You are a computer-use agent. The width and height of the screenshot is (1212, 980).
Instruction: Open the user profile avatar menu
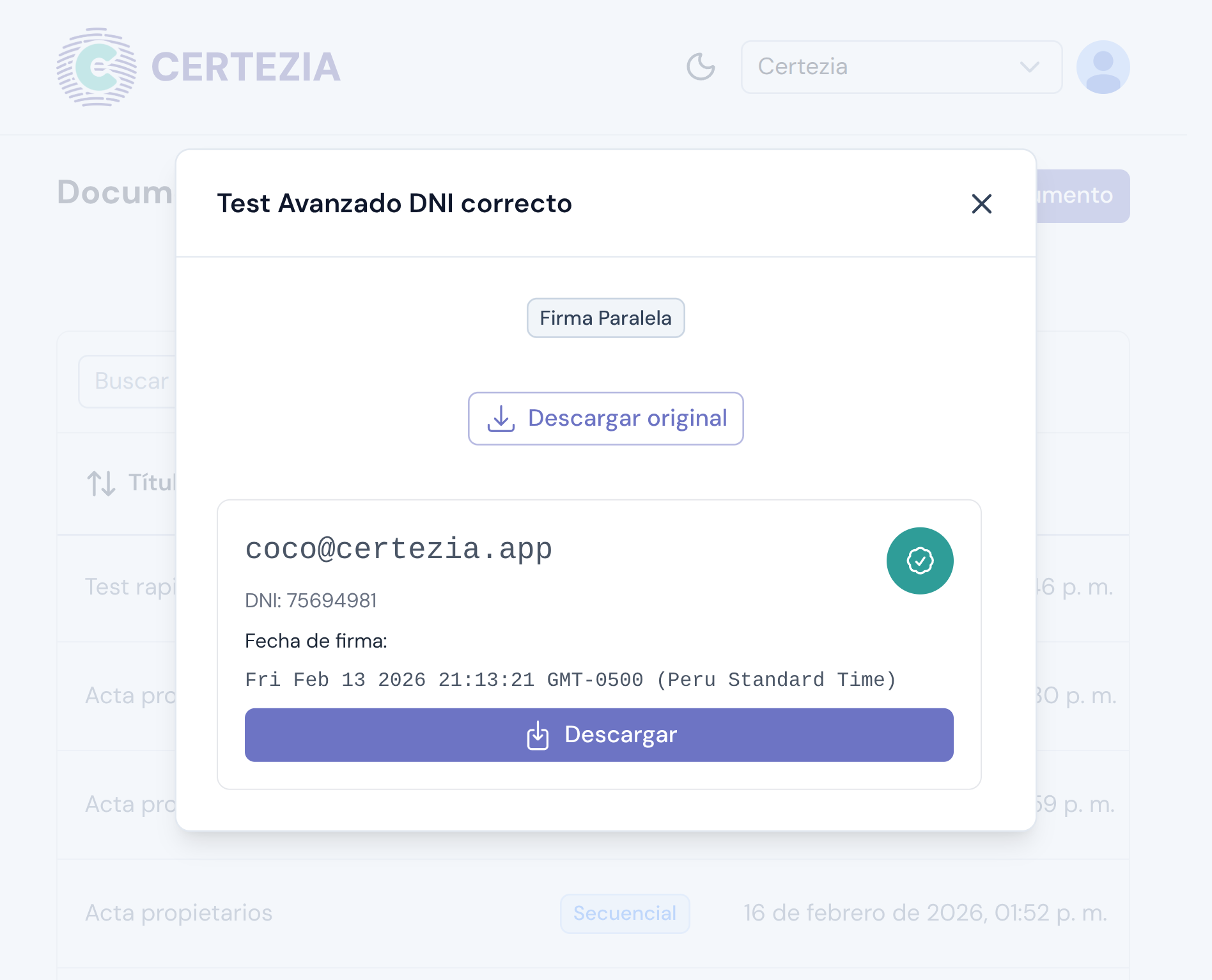point(1103,67)
